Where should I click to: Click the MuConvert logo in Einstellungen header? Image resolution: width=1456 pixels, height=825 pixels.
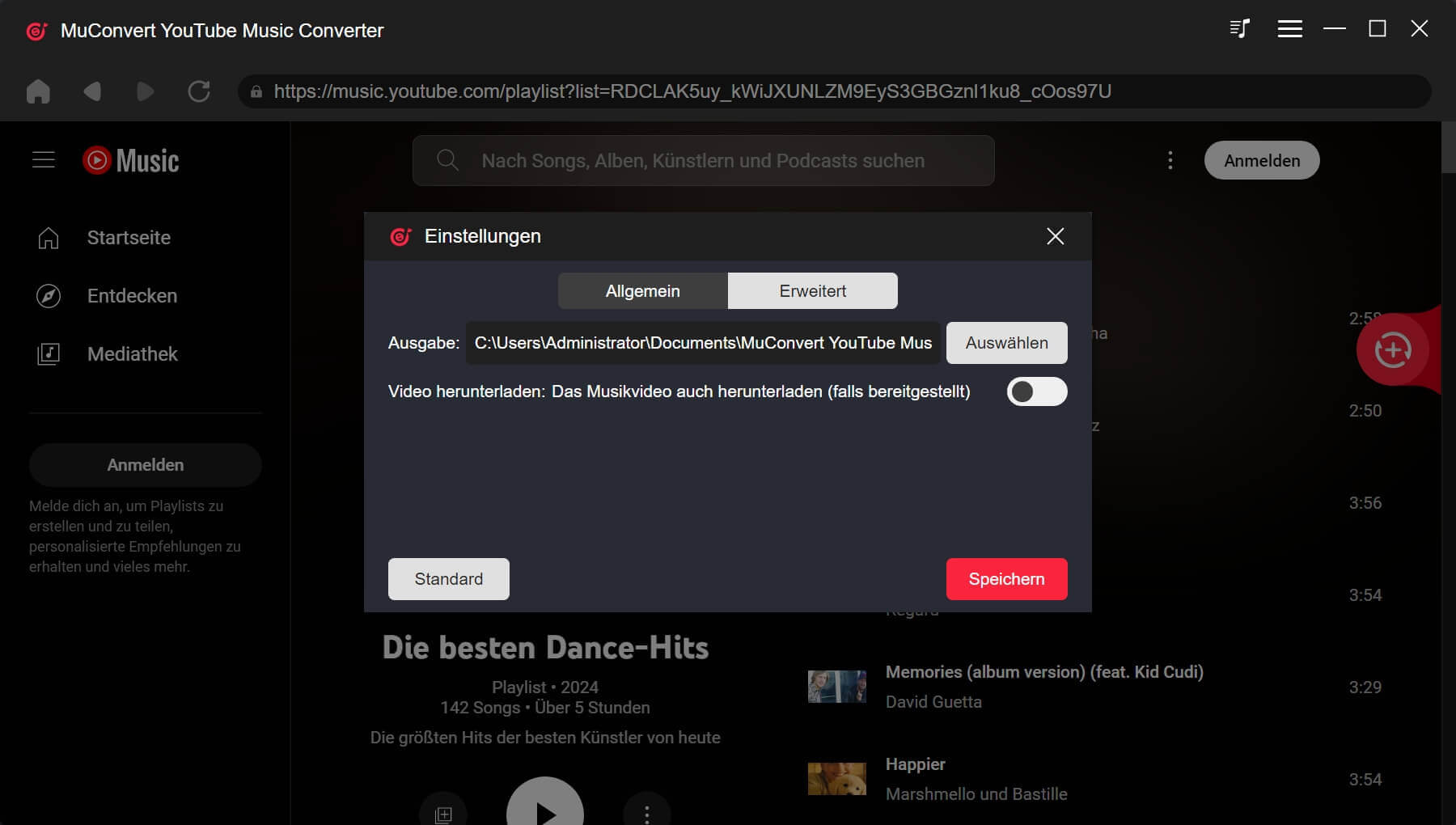400,236
